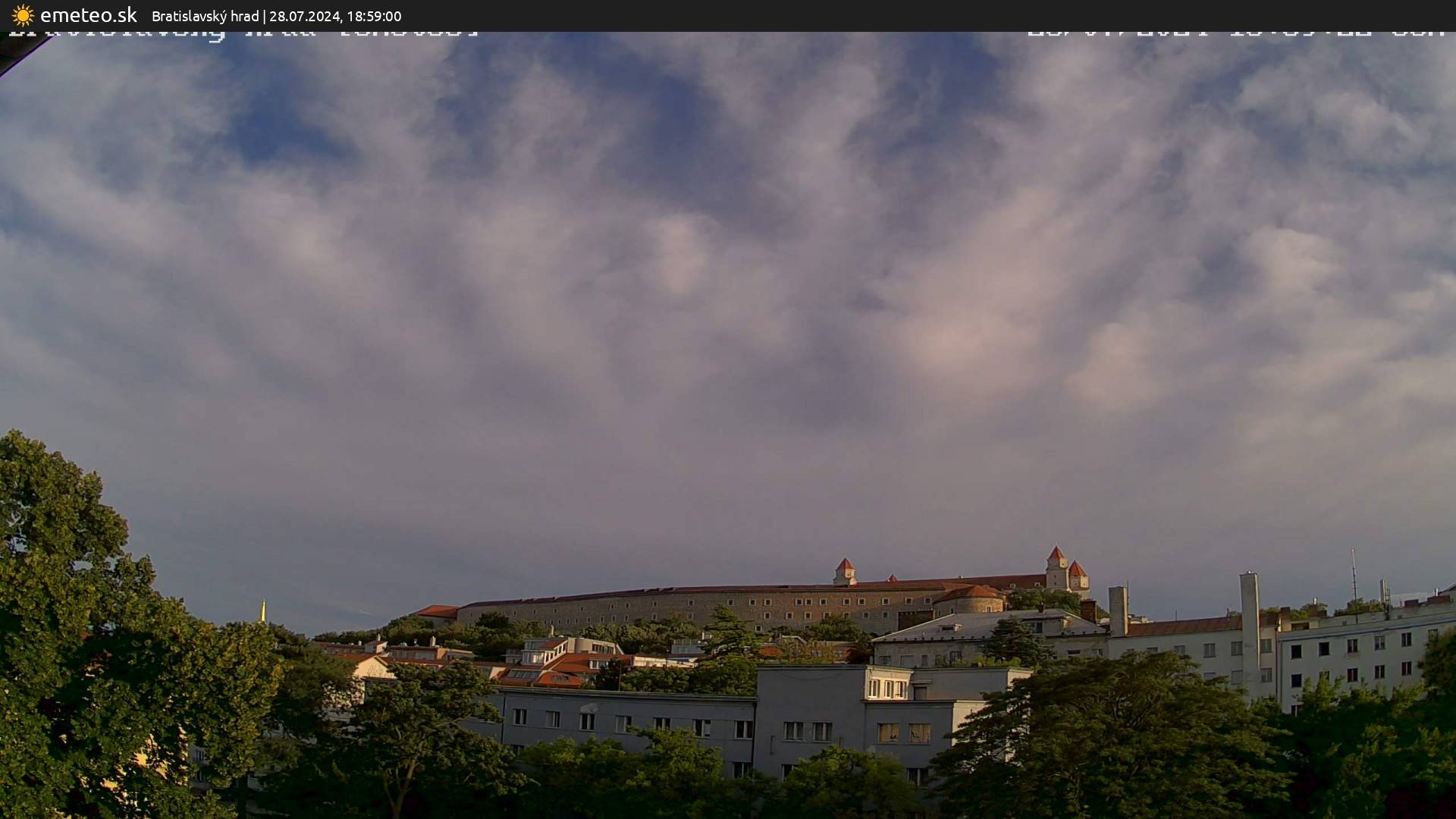Open the emeteo.sk site name link
The image size is (1456, 819).
click(x=88, y=16)
